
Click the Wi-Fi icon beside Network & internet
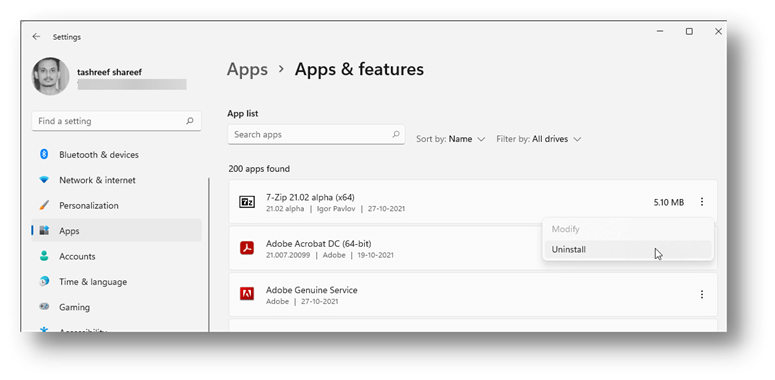(x=44, y=180)
